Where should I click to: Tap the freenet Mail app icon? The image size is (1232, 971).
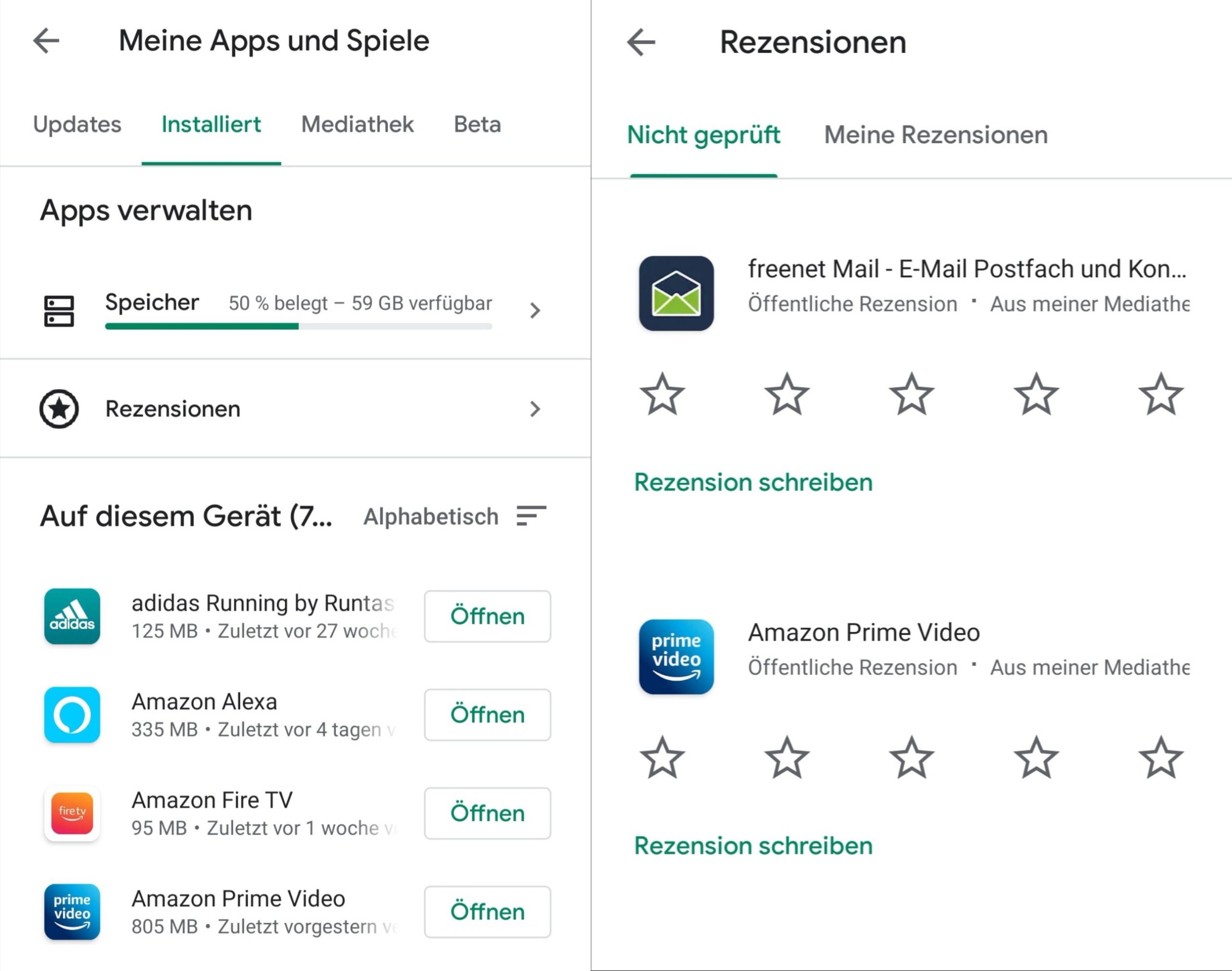(676, 293)
